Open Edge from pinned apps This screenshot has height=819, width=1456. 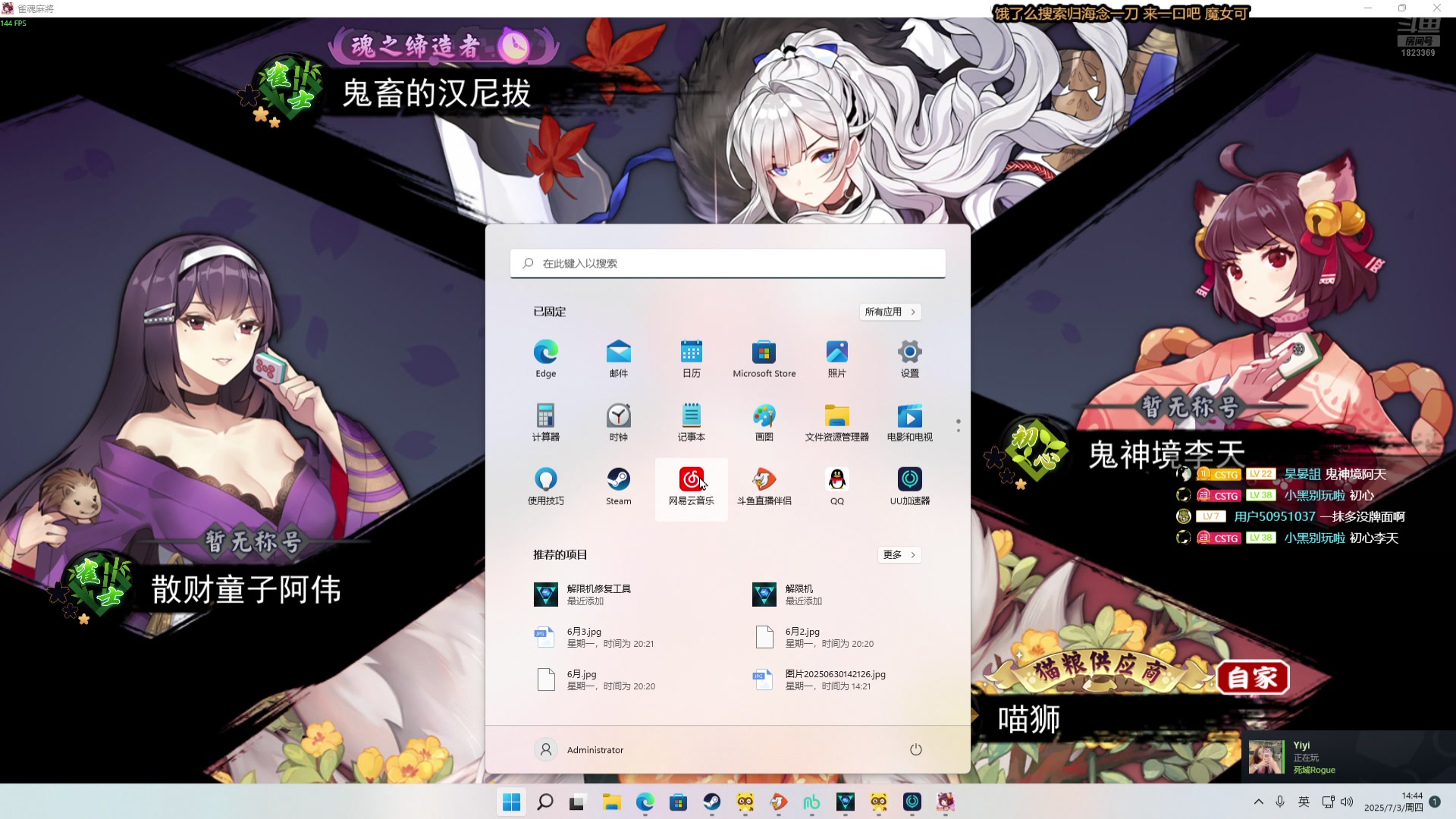click(x=546, y=359)
